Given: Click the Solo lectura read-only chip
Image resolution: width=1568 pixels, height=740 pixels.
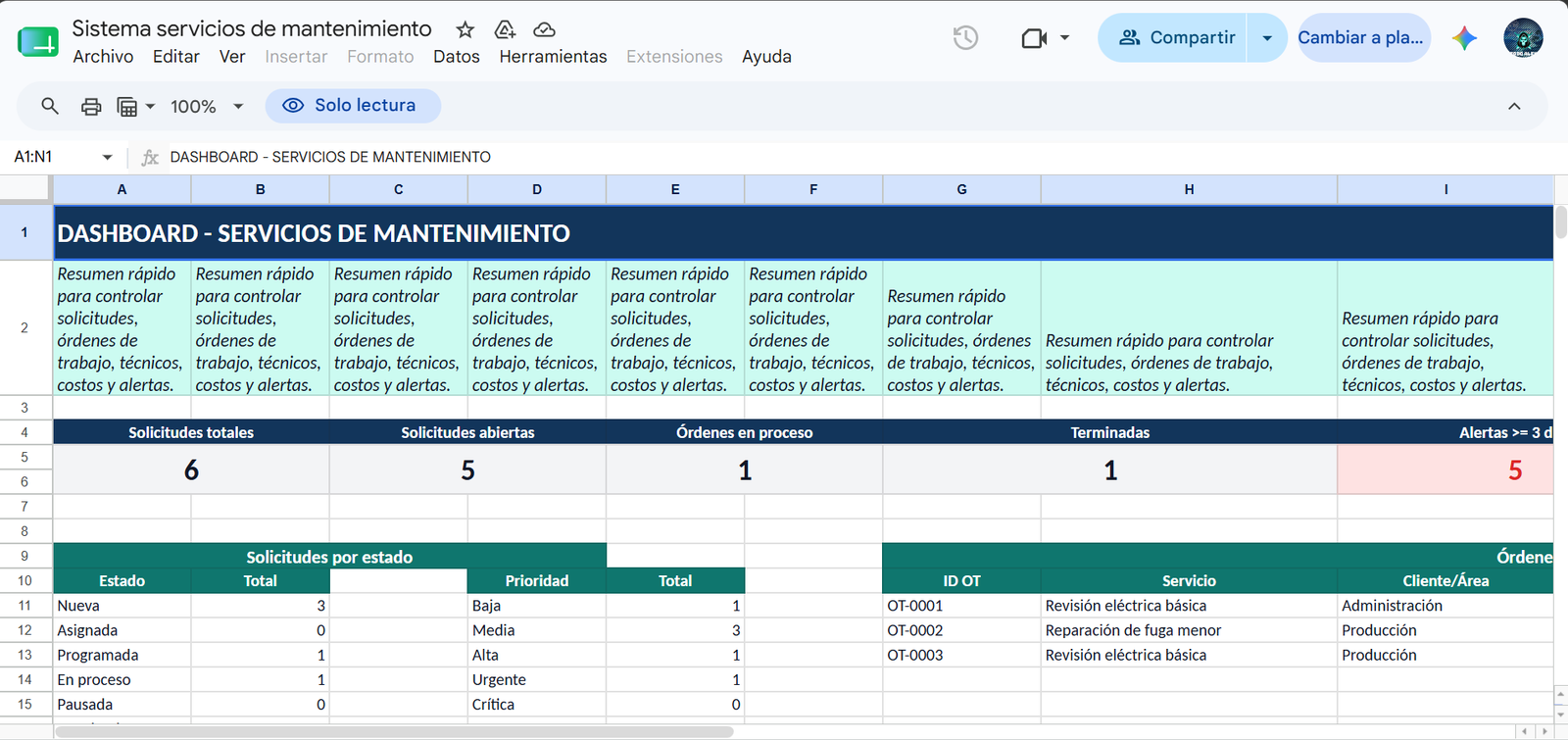Looking at the screenshot, I should coord(353,106).
